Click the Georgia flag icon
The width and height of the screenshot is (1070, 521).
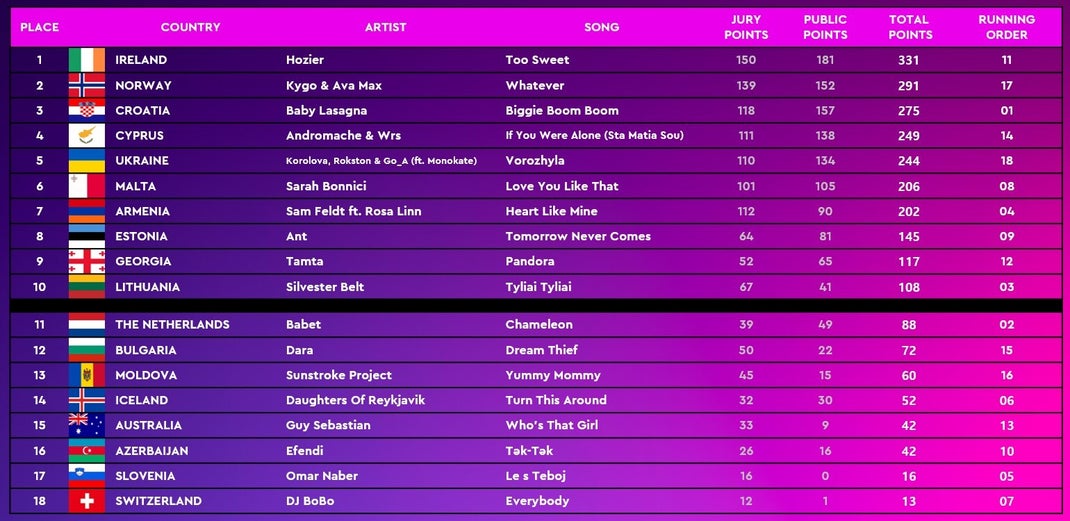pos(87,262)
